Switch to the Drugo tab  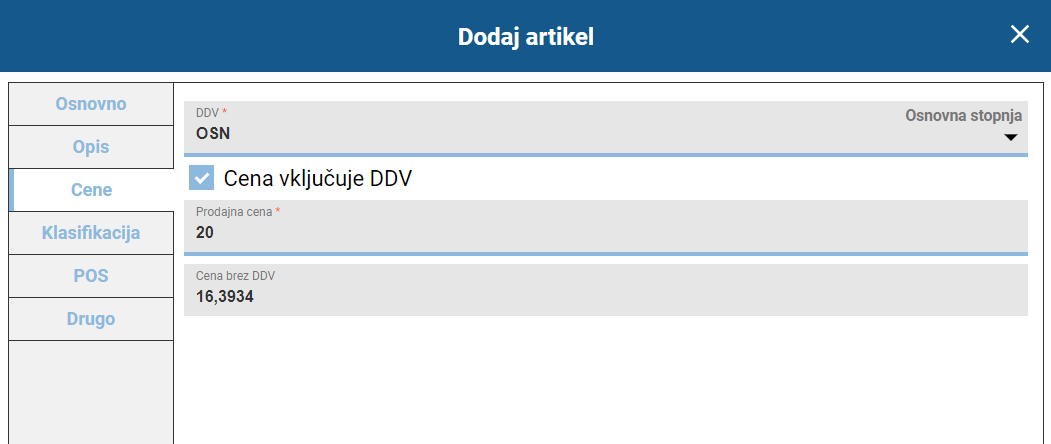[x=91, y=319]
